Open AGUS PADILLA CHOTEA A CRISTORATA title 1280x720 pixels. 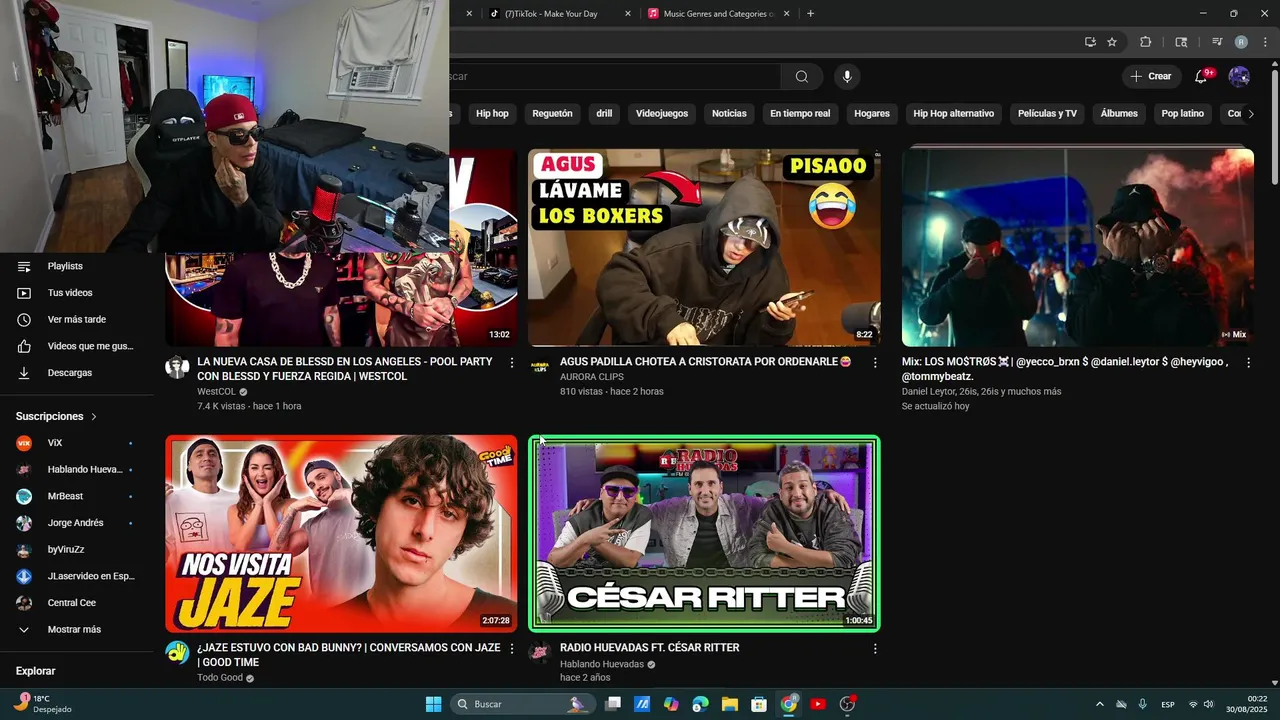click(x=705, y=362)
